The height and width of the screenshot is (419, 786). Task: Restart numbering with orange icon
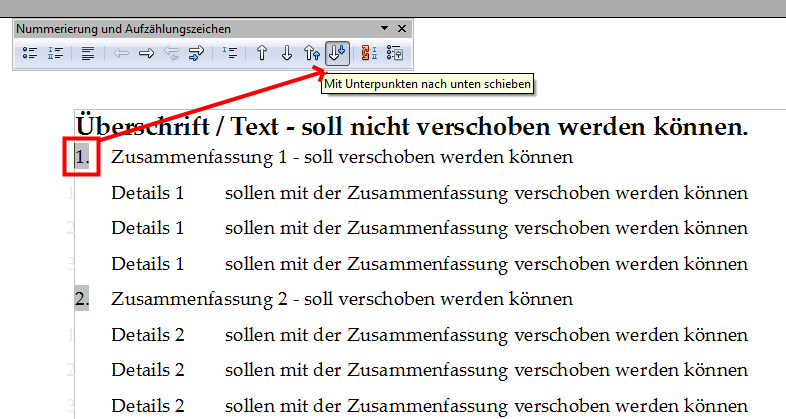[369, 53]
